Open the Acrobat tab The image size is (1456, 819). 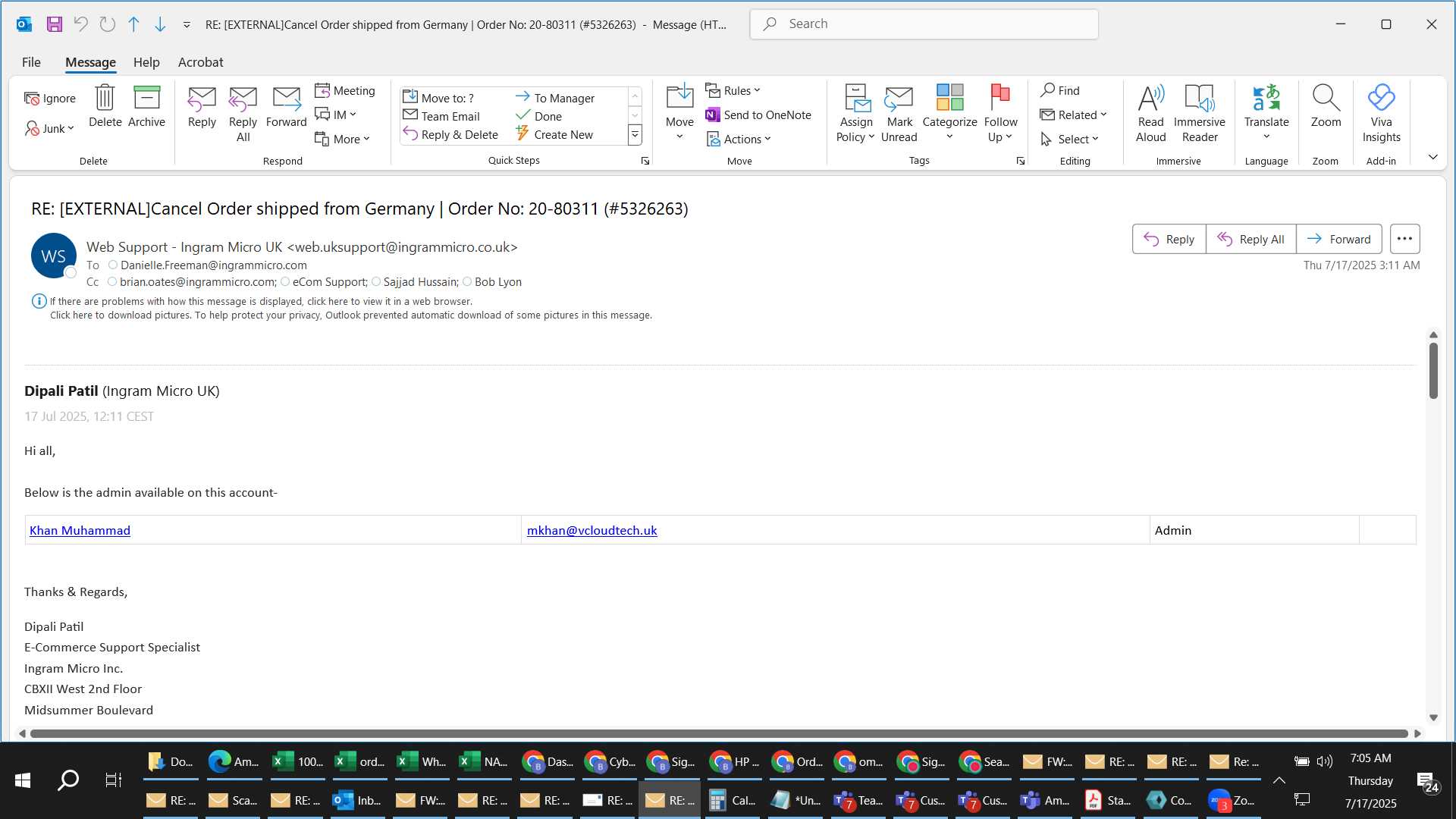pyautogui.click(x=200, y=62)
